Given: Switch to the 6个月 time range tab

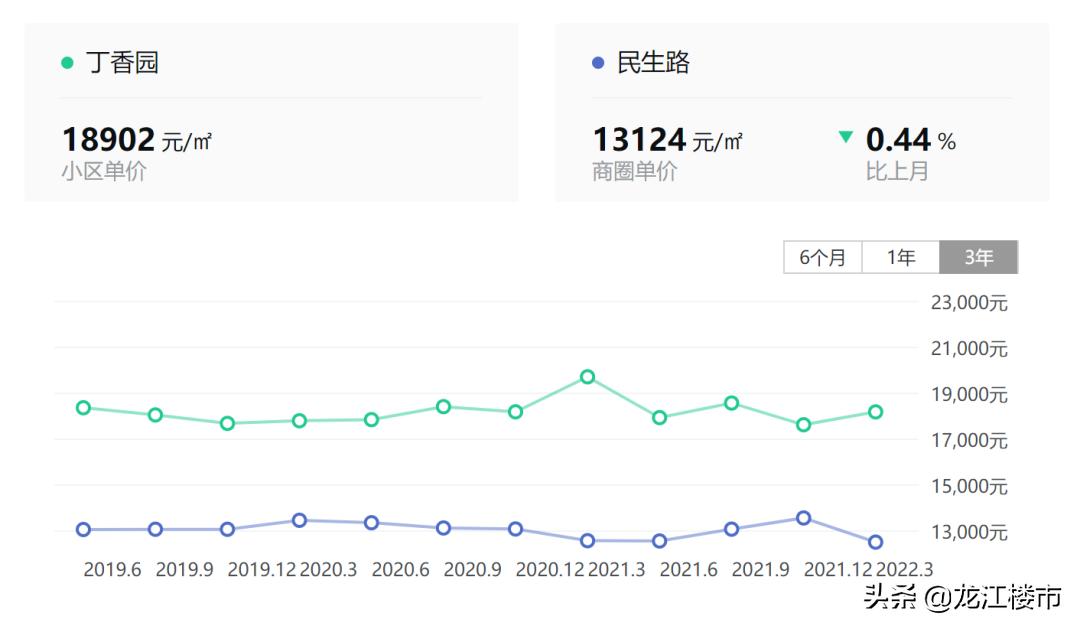Looking at the screenshot, I should (820, 257).
